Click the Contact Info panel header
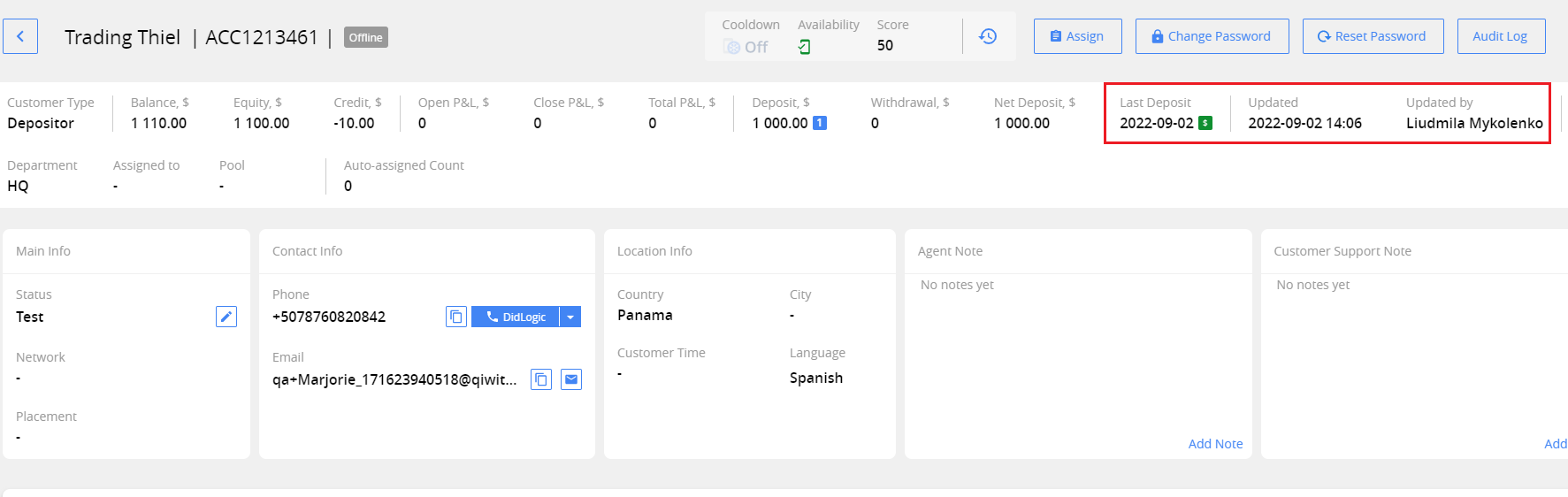1568x497 pixels. pyautogui.click(x=307, y=251)
